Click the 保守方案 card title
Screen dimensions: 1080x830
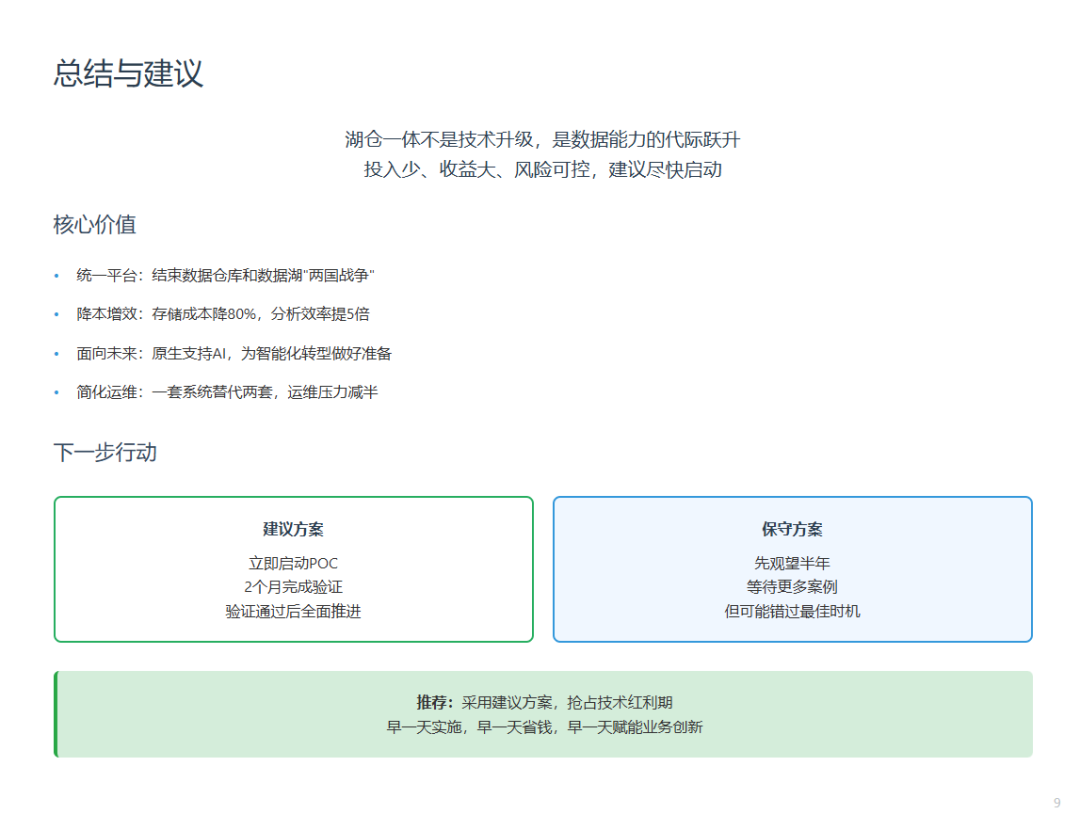pos(792,529)
